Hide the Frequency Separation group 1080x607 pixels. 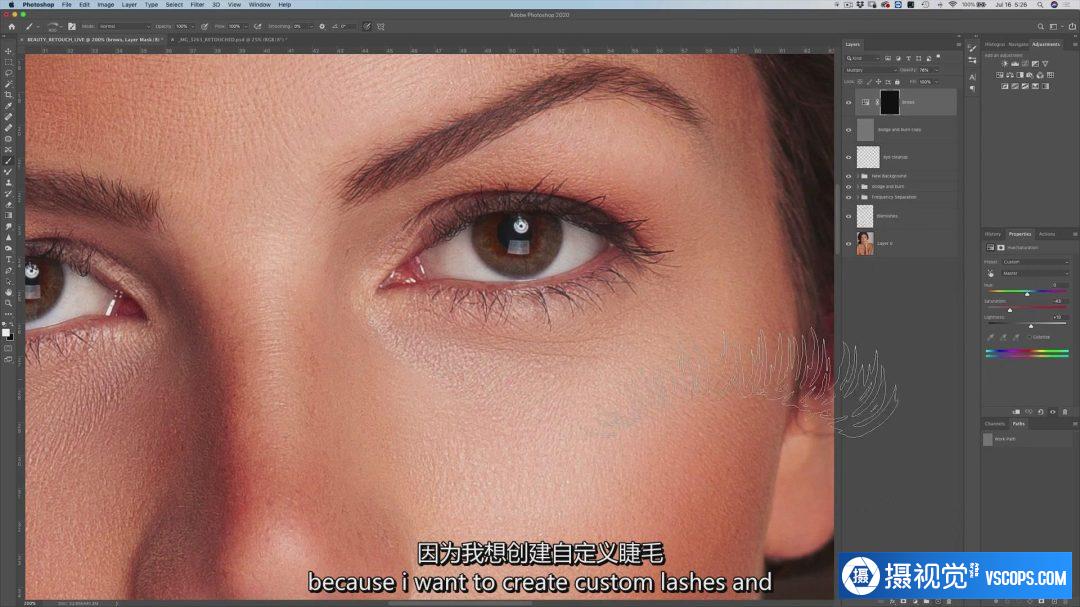tap(849, 197)
